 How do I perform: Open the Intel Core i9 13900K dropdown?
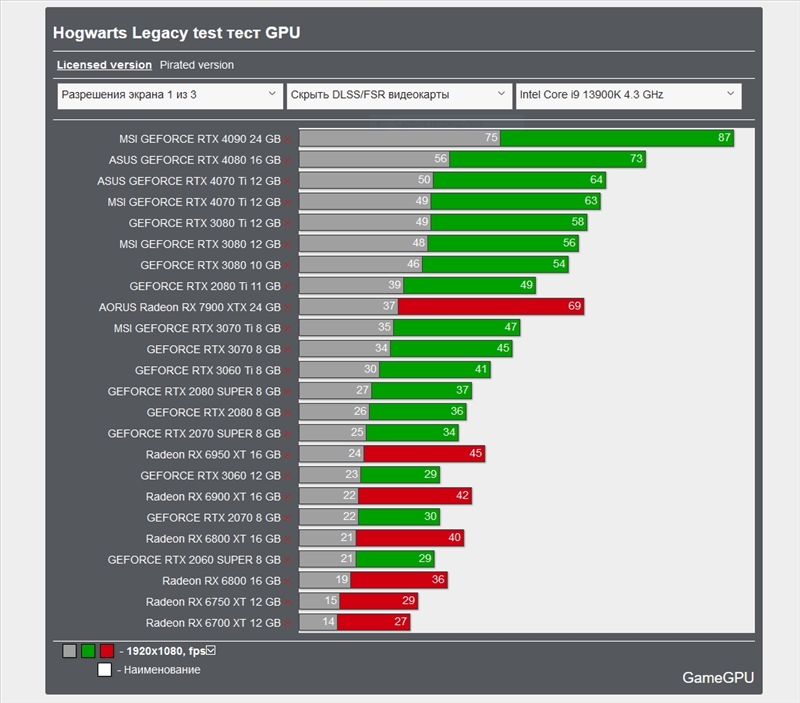629,95
